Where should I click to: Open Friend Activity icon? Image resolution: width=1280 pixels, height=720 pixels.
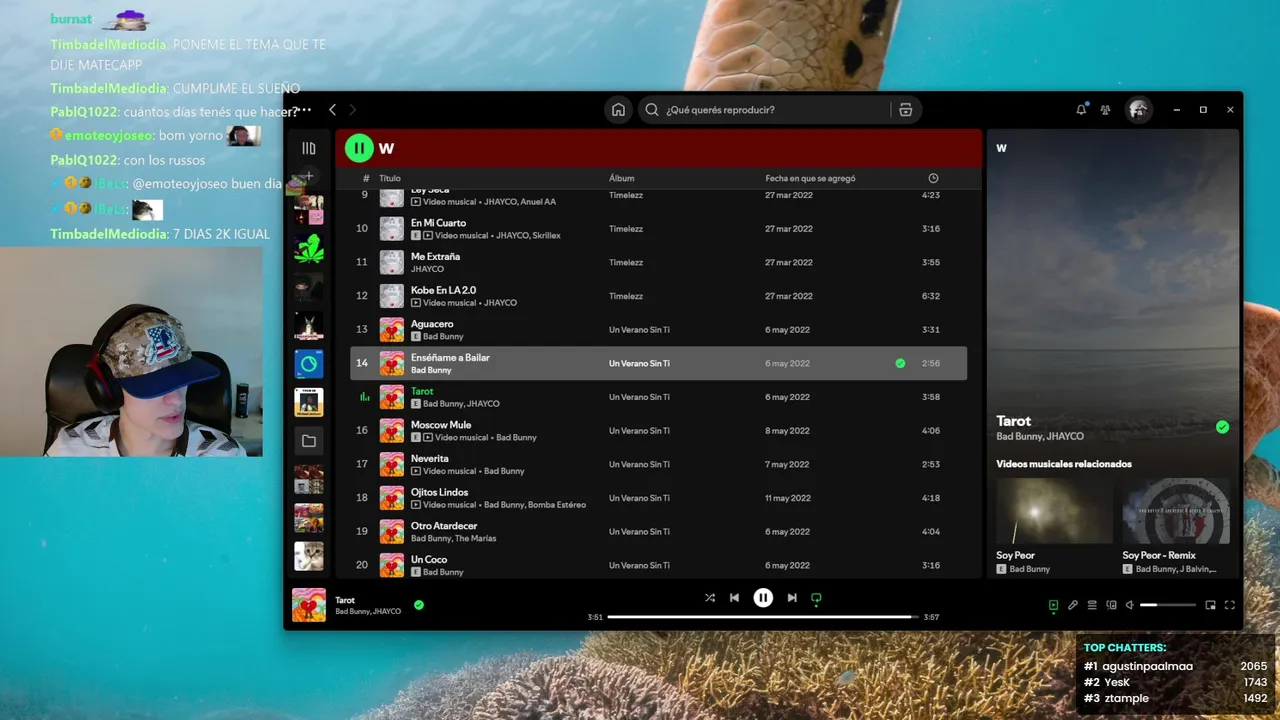[1105, 110]
